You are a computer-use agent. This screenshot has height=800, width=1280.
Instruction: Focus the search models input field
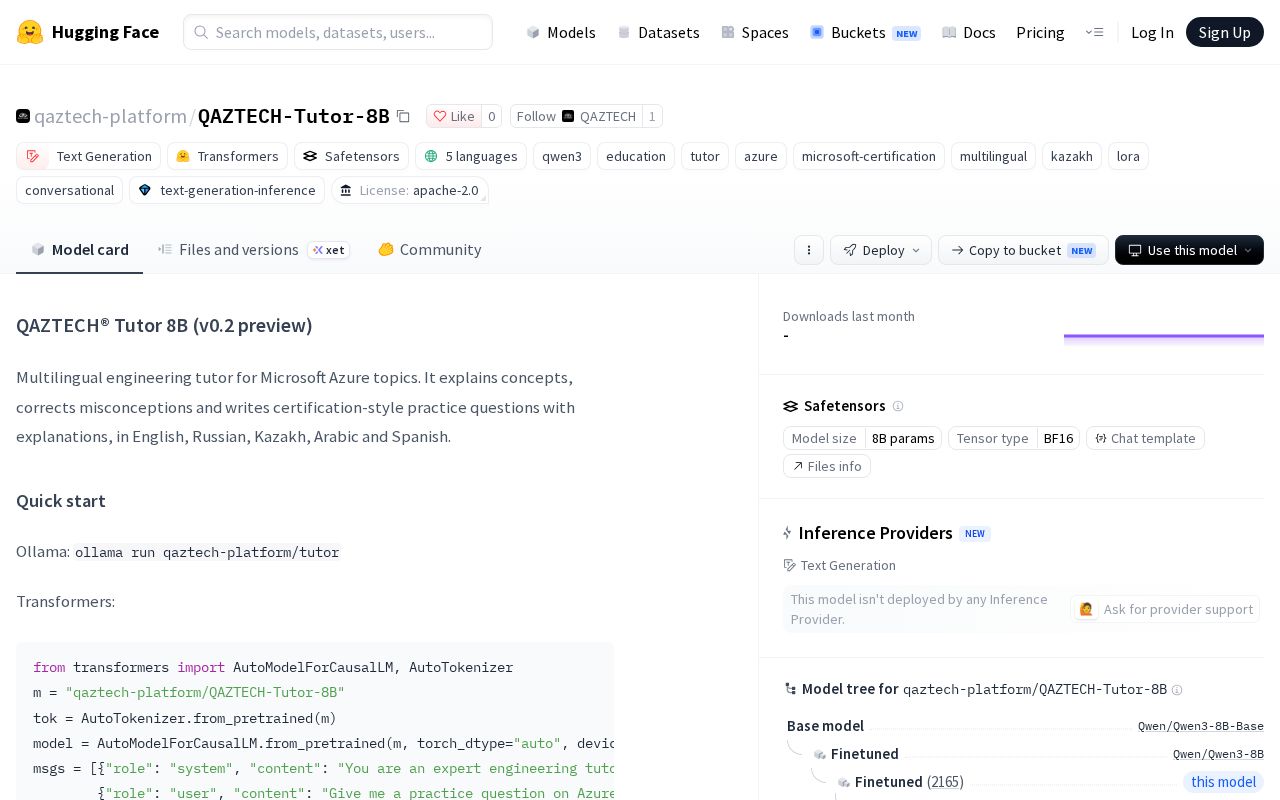338,32
